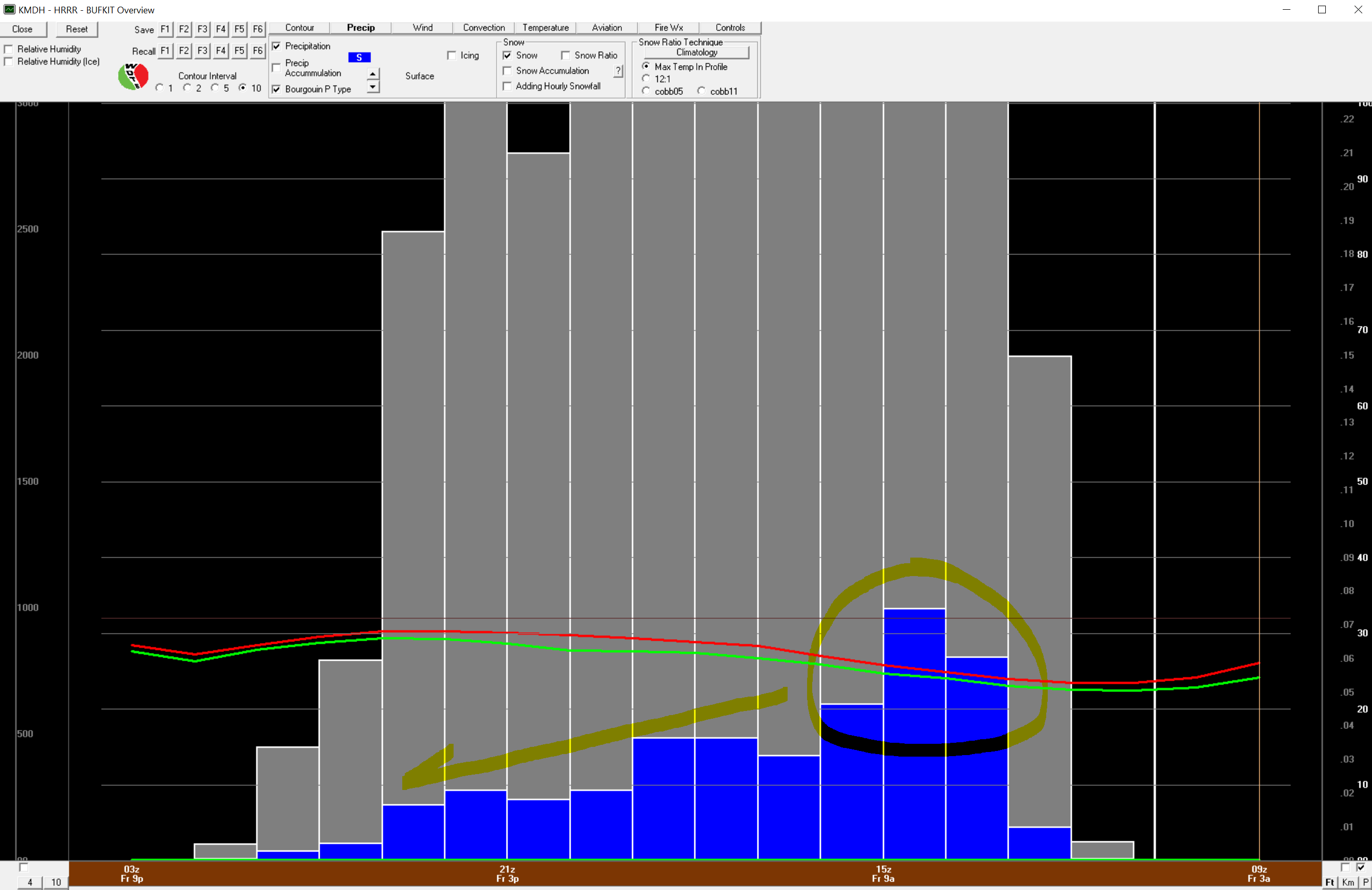The height and width of the screenshot is (890, 1372).
Task: Switch vertical axis to pressure (P)
Action: point(1365,882)
